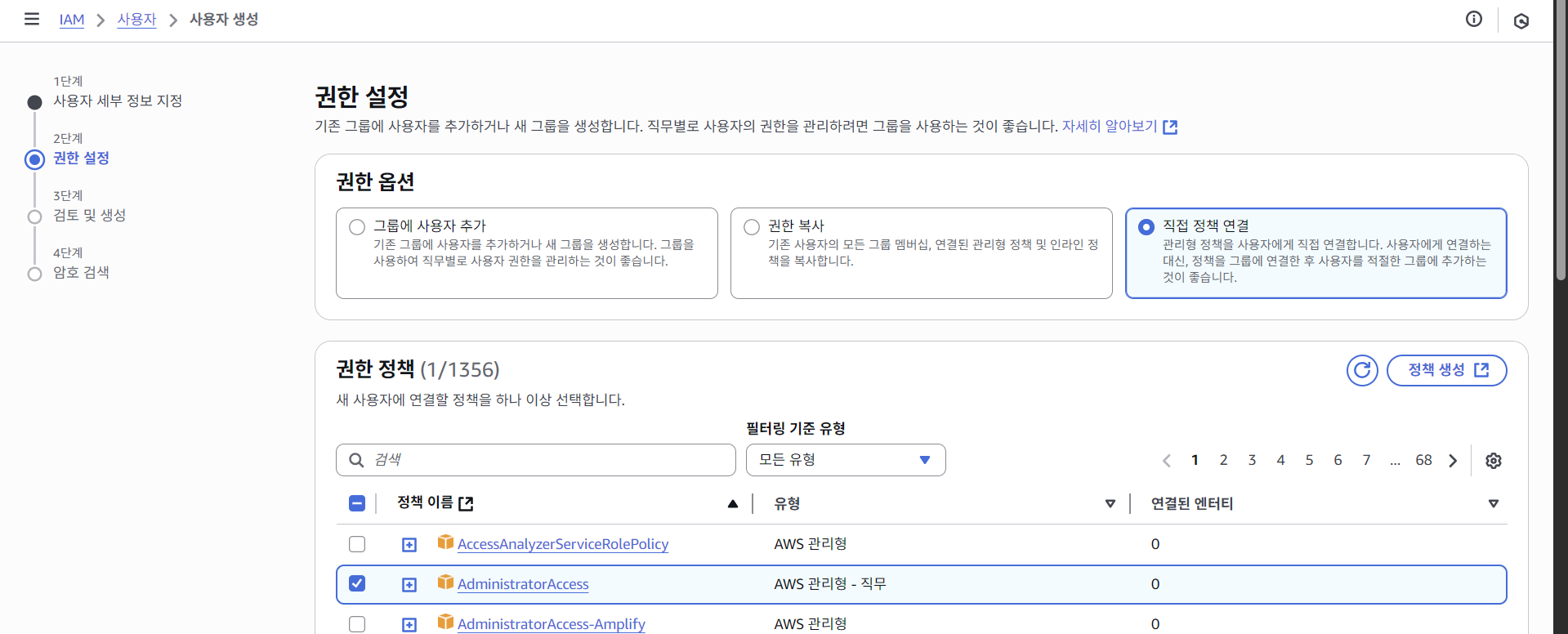Expand AdministratorAccess policy details
Screen dimensions: 1568x634
pos(409,585)
